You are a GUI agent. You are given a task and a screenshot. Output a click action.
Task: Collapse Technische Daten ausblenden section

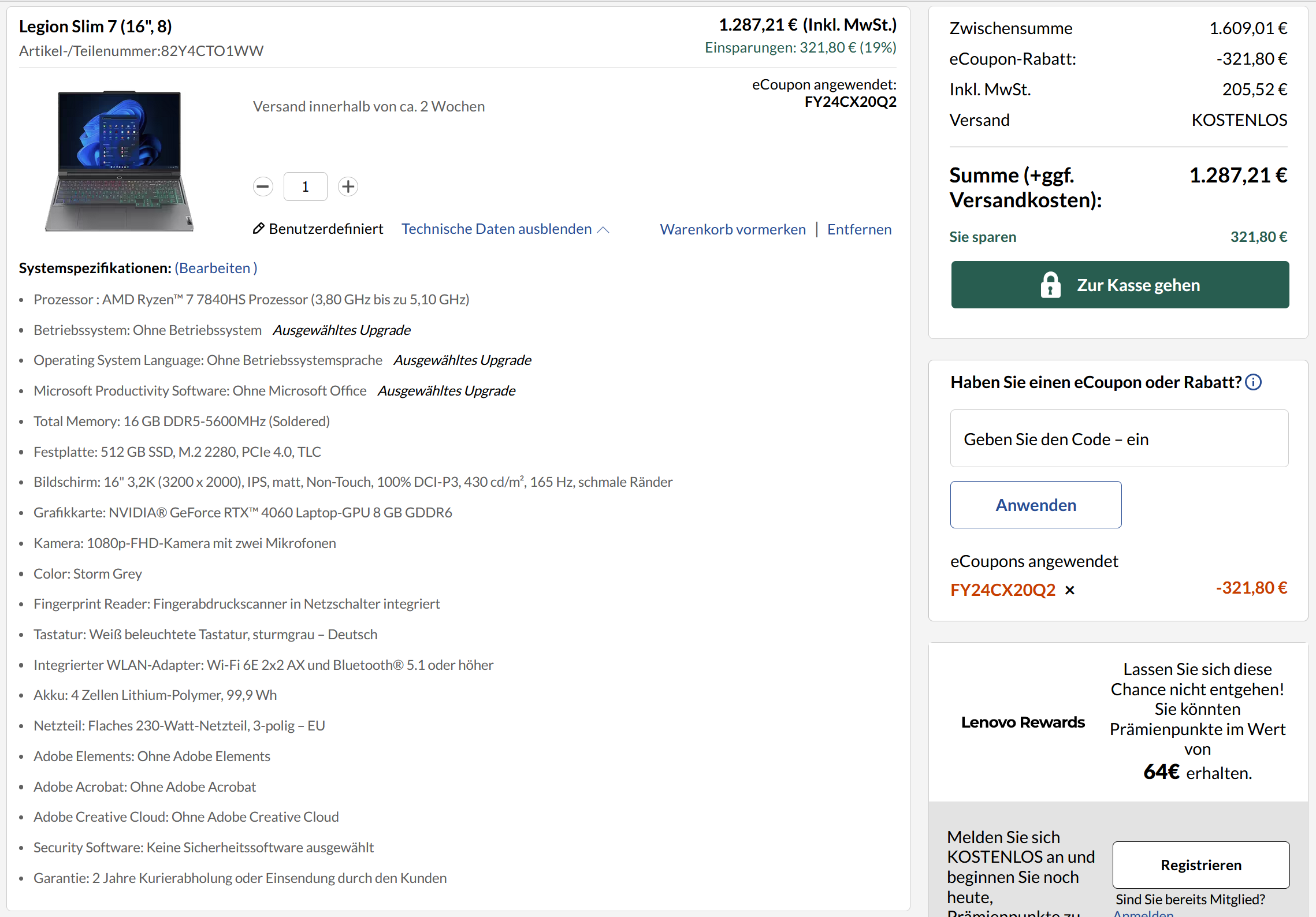498,229
